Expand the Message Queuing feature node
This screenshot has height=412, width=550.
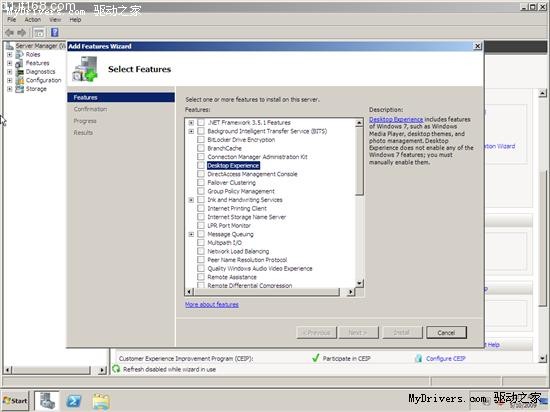(x=191, y=234)
